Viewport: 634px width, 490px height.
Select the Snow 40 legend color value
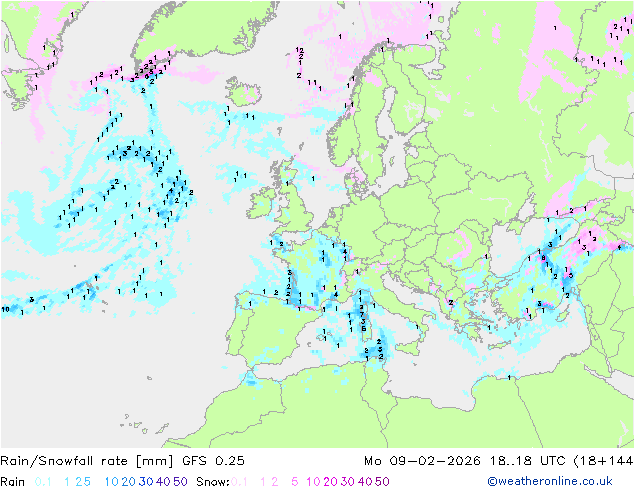coord(365,482)
